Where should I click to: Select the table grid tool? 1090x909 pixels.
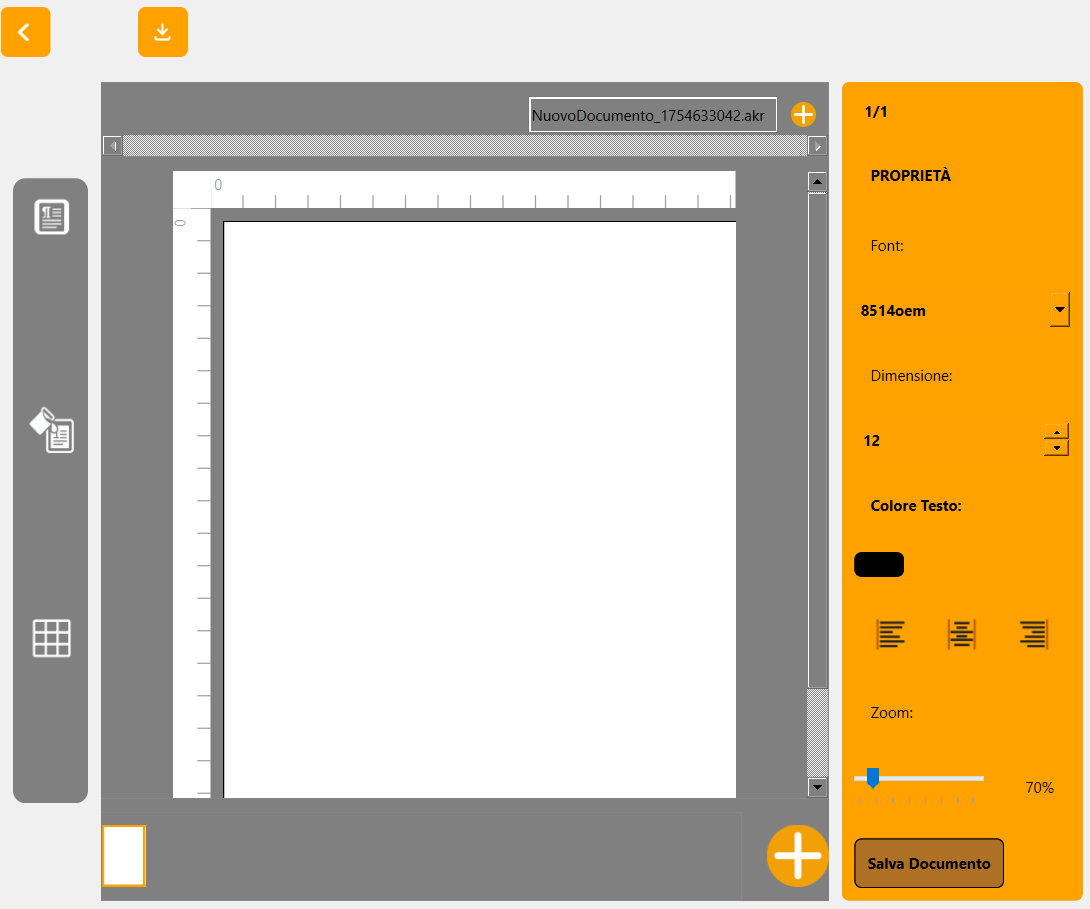(x=50, y=638)
